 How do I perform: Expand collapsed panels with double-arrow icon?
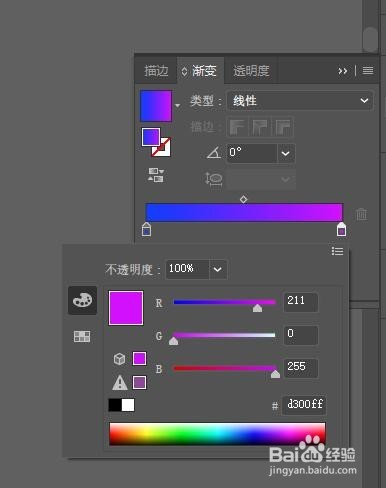343,71
